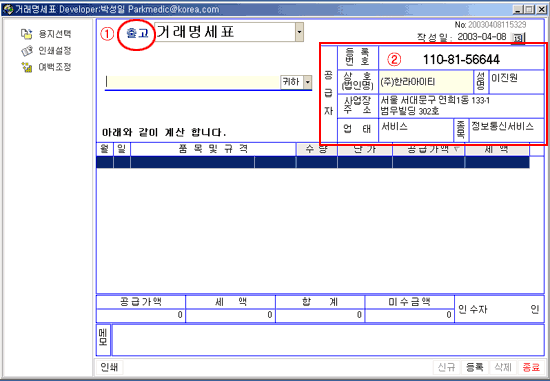Select the 용지선택 label in sidebar
Screen dimensions: 550x381
[55, 34]
